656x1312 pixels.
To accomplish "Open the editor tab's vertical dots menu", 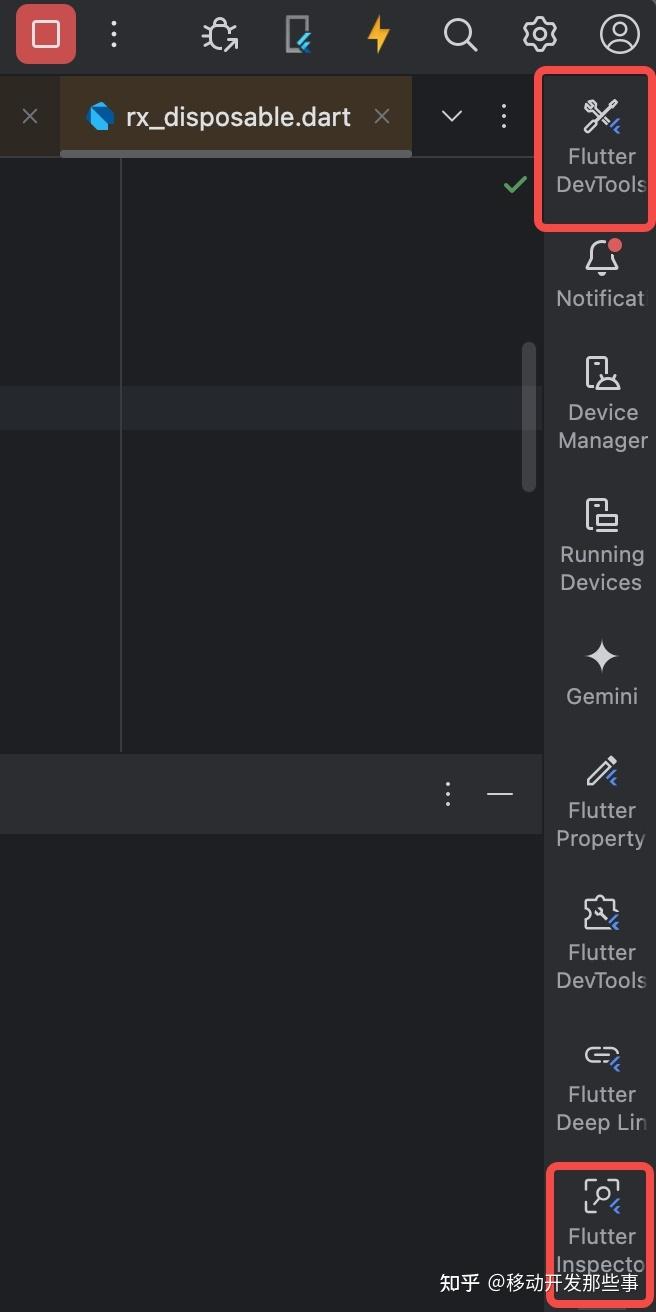I will [504, 115].
